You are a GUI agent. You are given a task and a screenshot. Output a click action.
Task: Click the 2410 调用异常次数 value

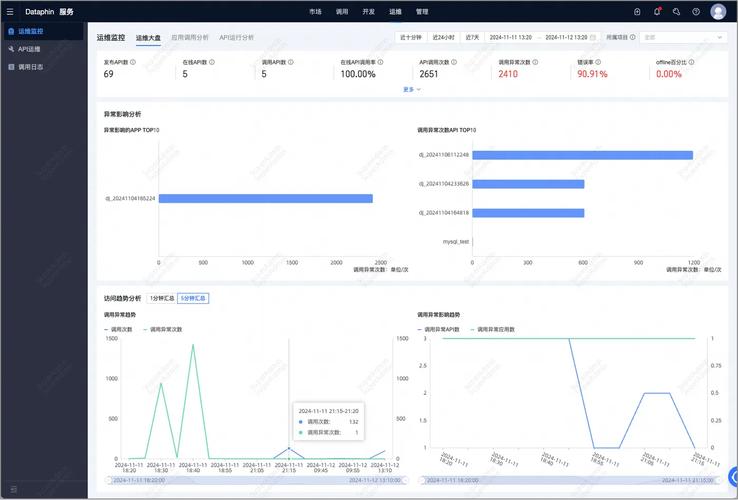click(x=508, y=74)
